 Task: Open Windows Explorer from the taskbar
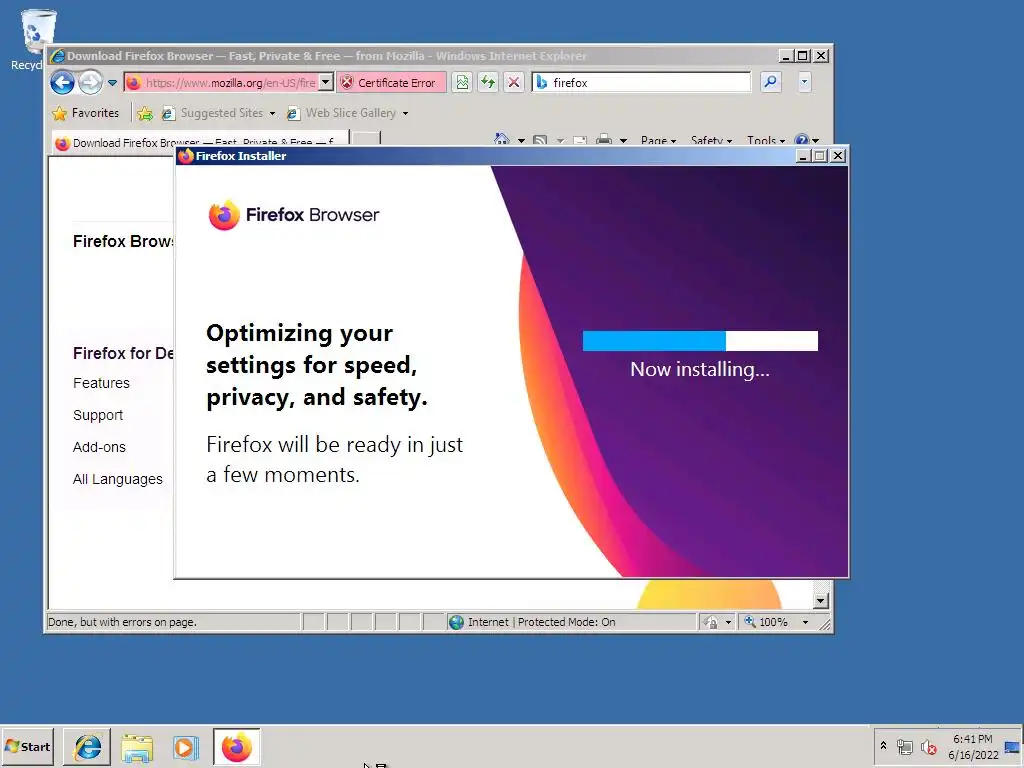tap(137, 748)
